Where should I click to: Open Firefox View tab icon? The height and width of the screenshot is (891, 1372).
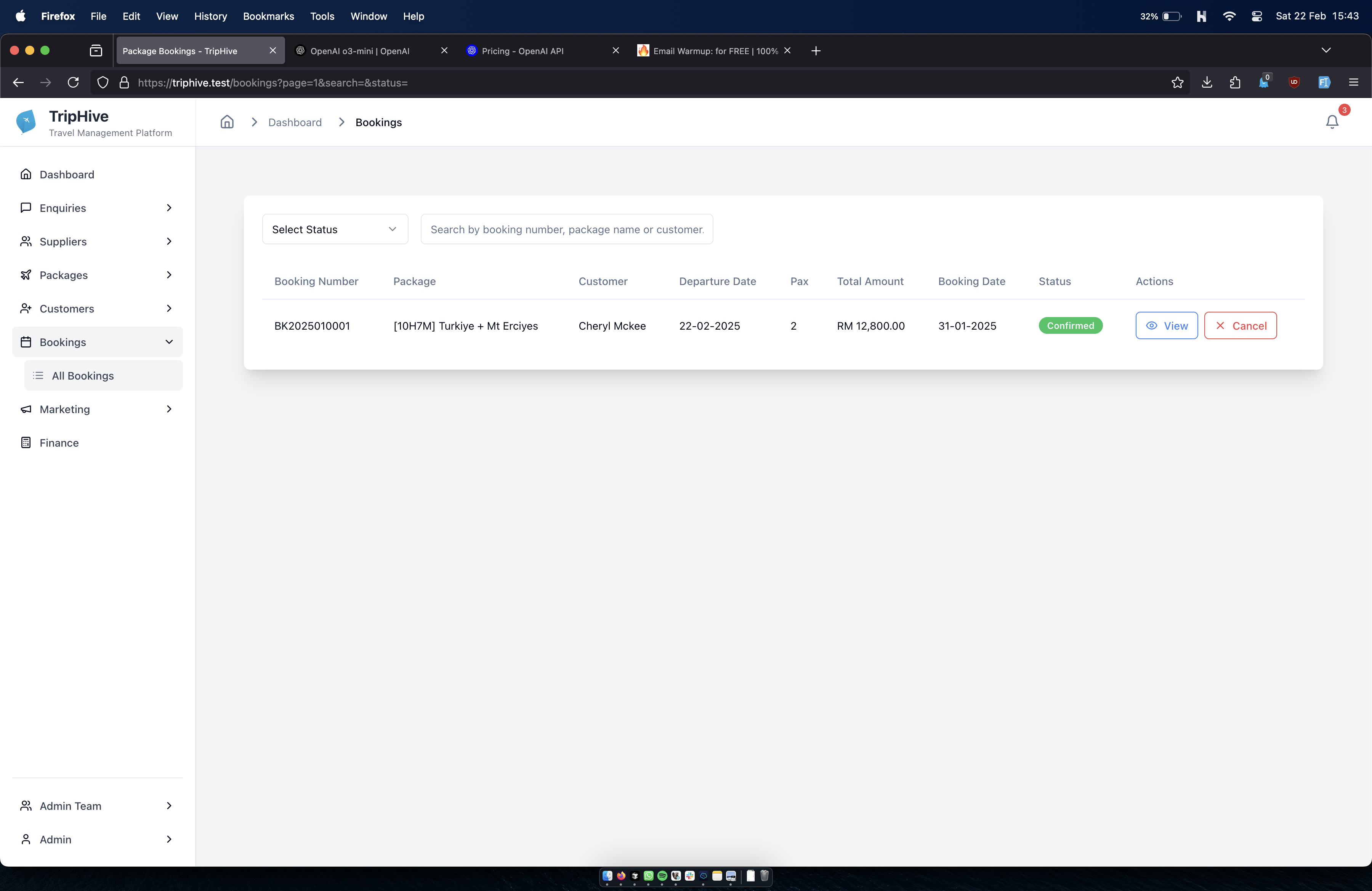[96, 51]
